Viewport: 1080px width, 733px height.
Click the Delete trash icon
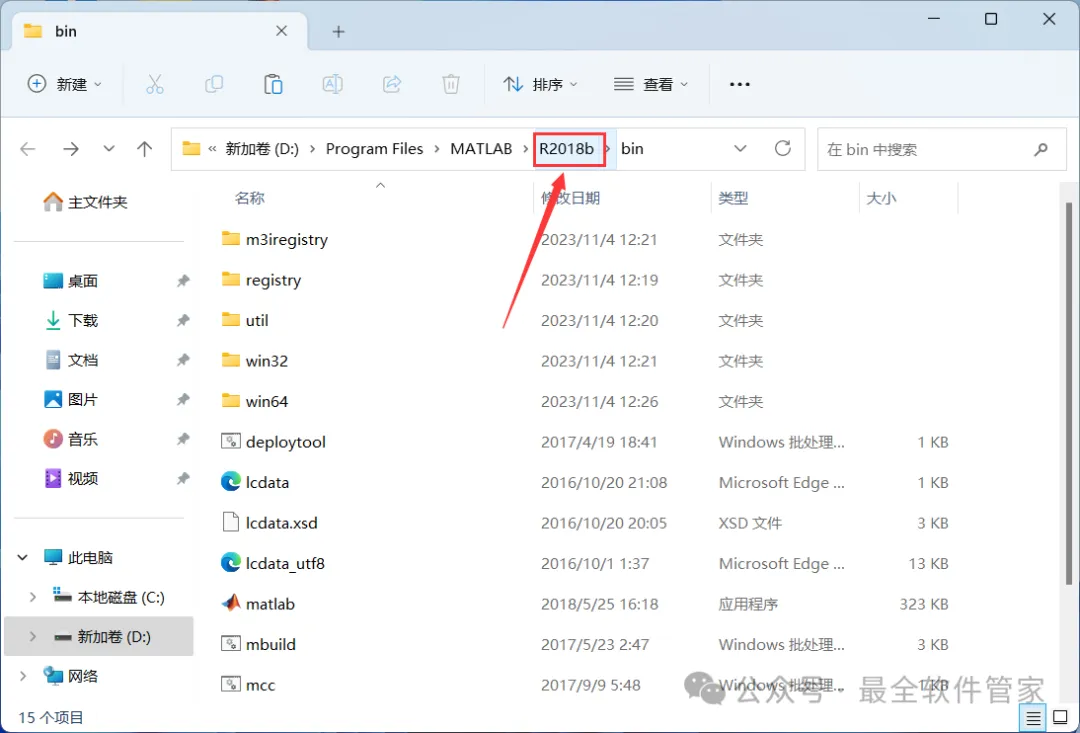coord(451,84)
